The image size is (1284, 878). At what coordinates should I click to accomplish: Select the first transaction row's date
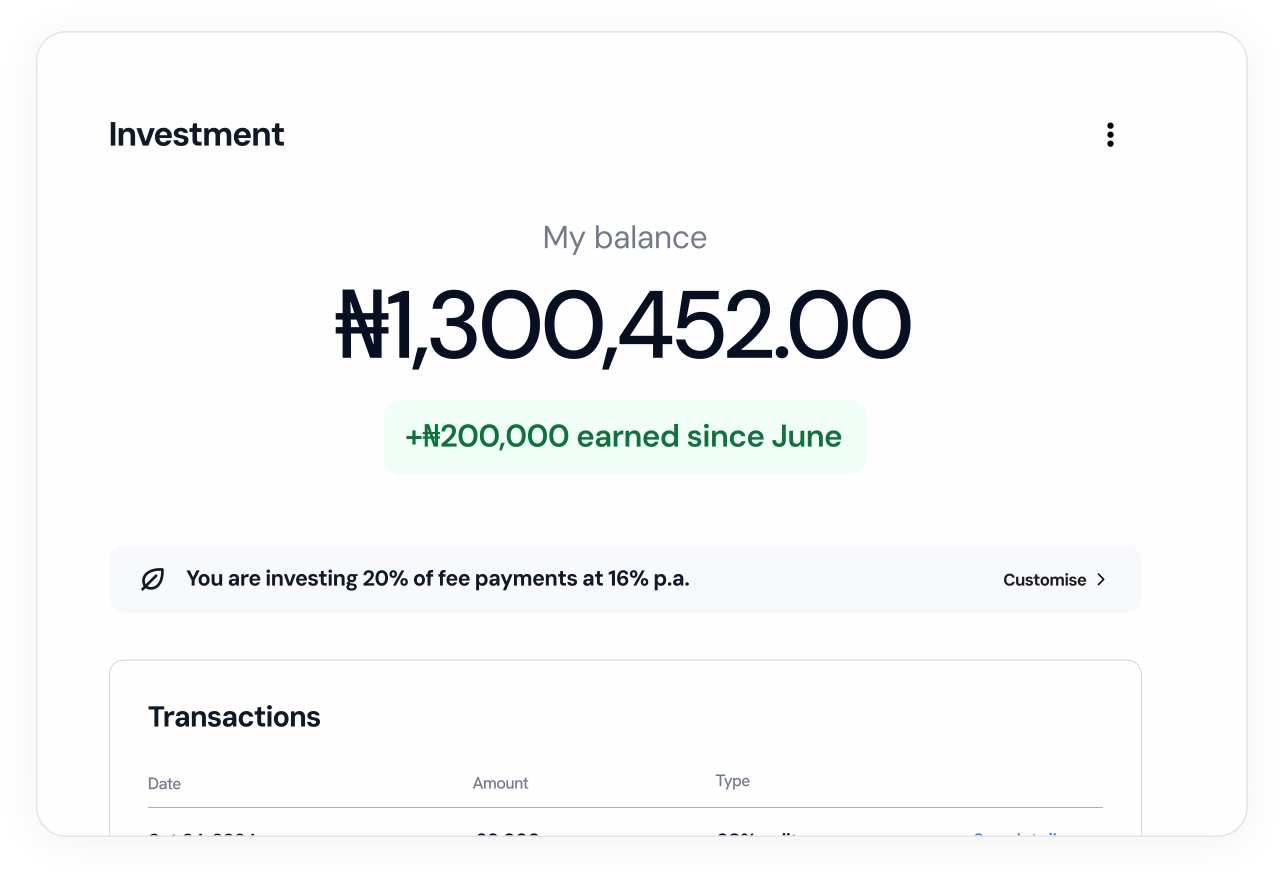coord(202,834)
